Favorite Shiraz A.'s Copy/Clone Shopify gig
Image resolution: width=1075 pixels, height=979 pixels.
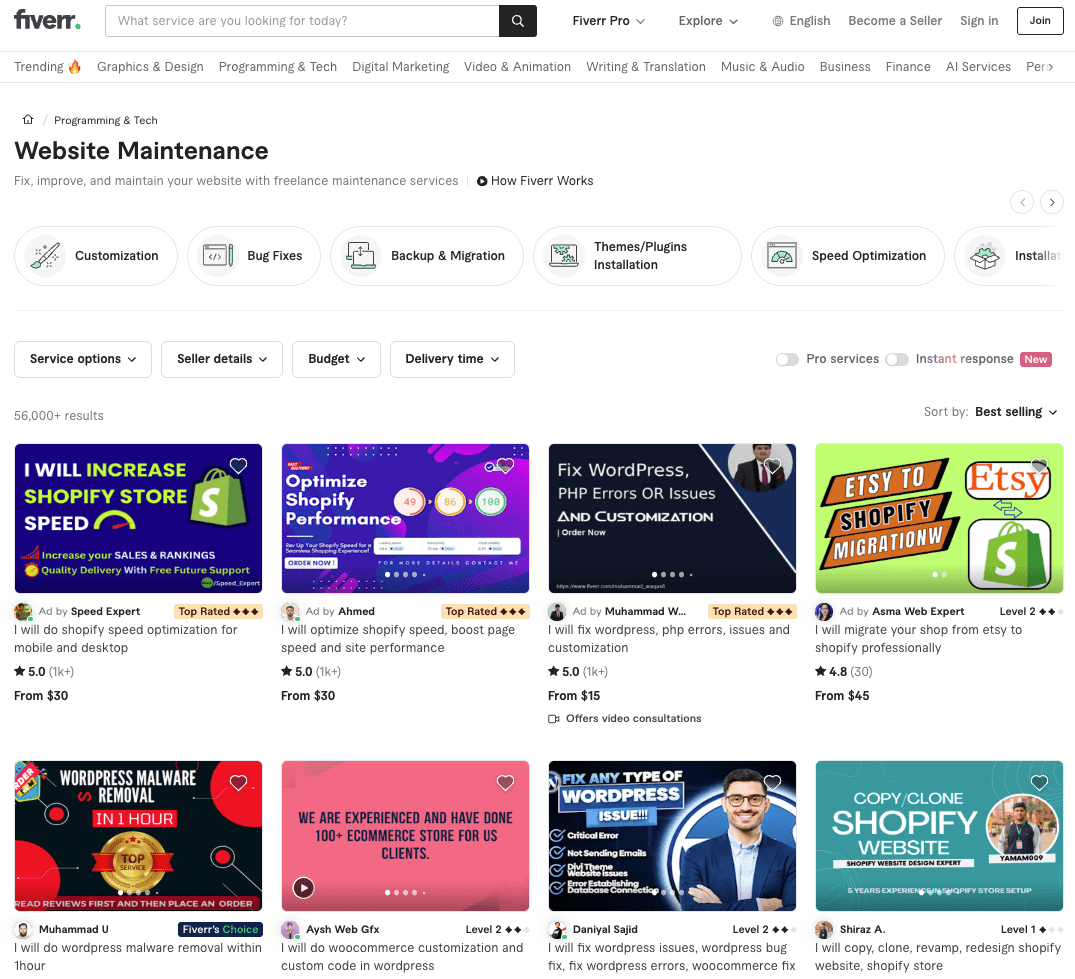click(x=1039, y=783)
